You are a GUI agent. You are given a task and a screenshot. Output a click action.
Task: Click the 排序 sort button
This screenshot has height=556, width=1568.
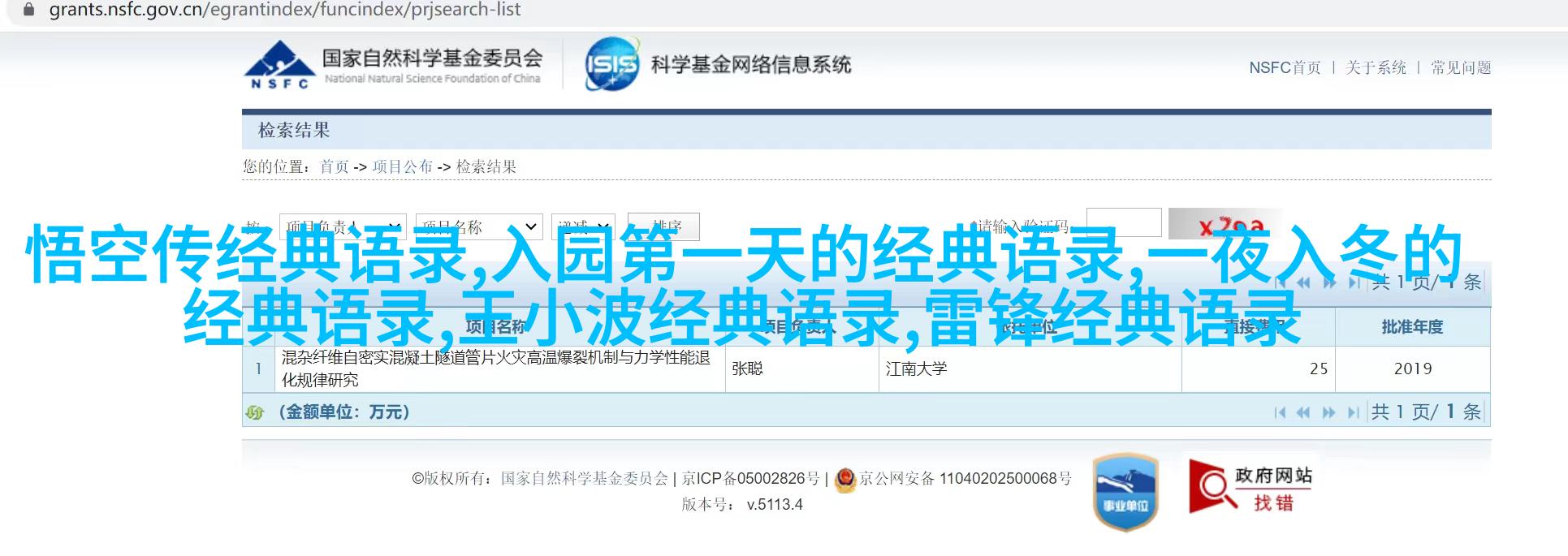[664, 226]
